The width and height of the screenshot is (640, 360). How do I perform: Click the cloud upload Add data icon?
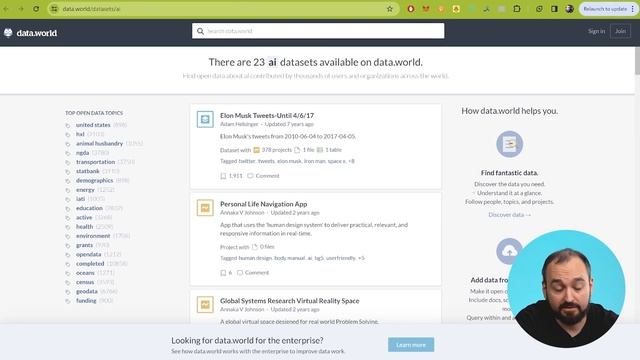coord(509,251)
